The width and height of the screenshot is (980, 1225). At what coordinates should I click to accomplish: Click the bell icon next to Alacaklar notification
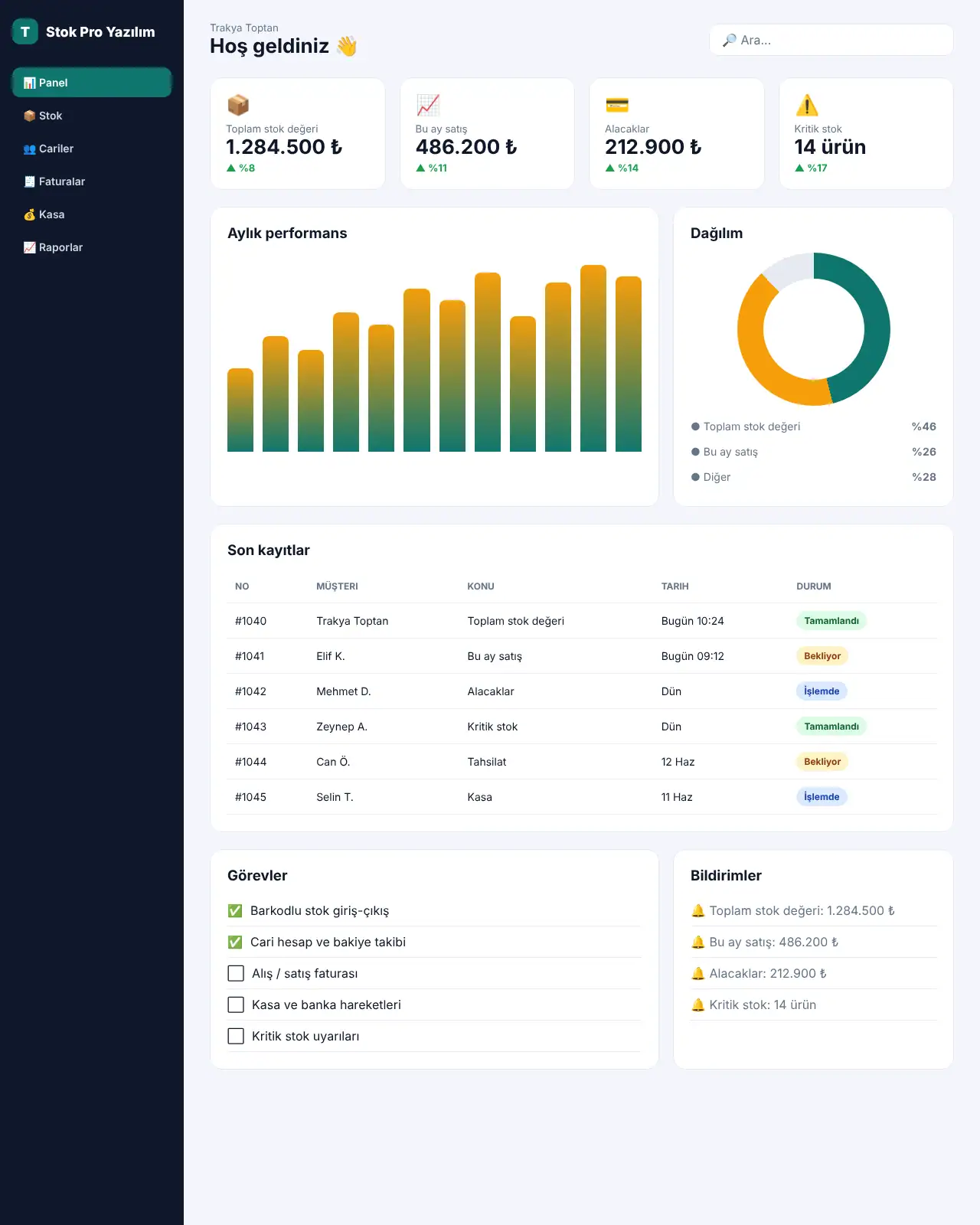697,973
